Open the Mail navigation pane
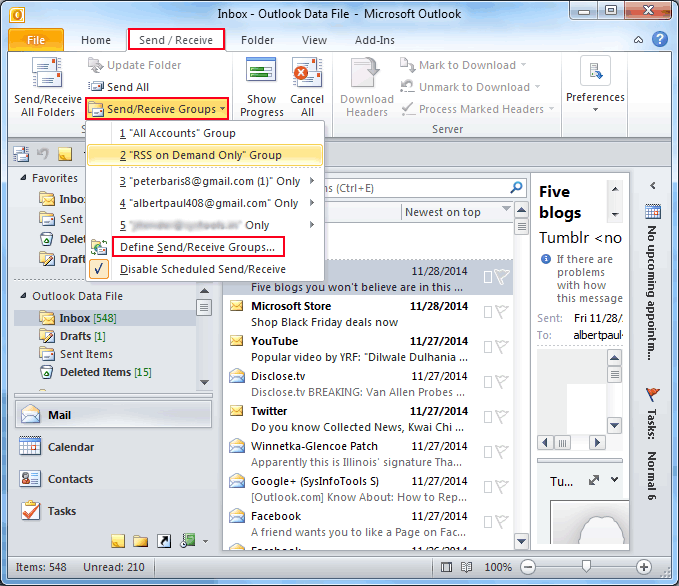Screen dimensions: 679x586 114,415
